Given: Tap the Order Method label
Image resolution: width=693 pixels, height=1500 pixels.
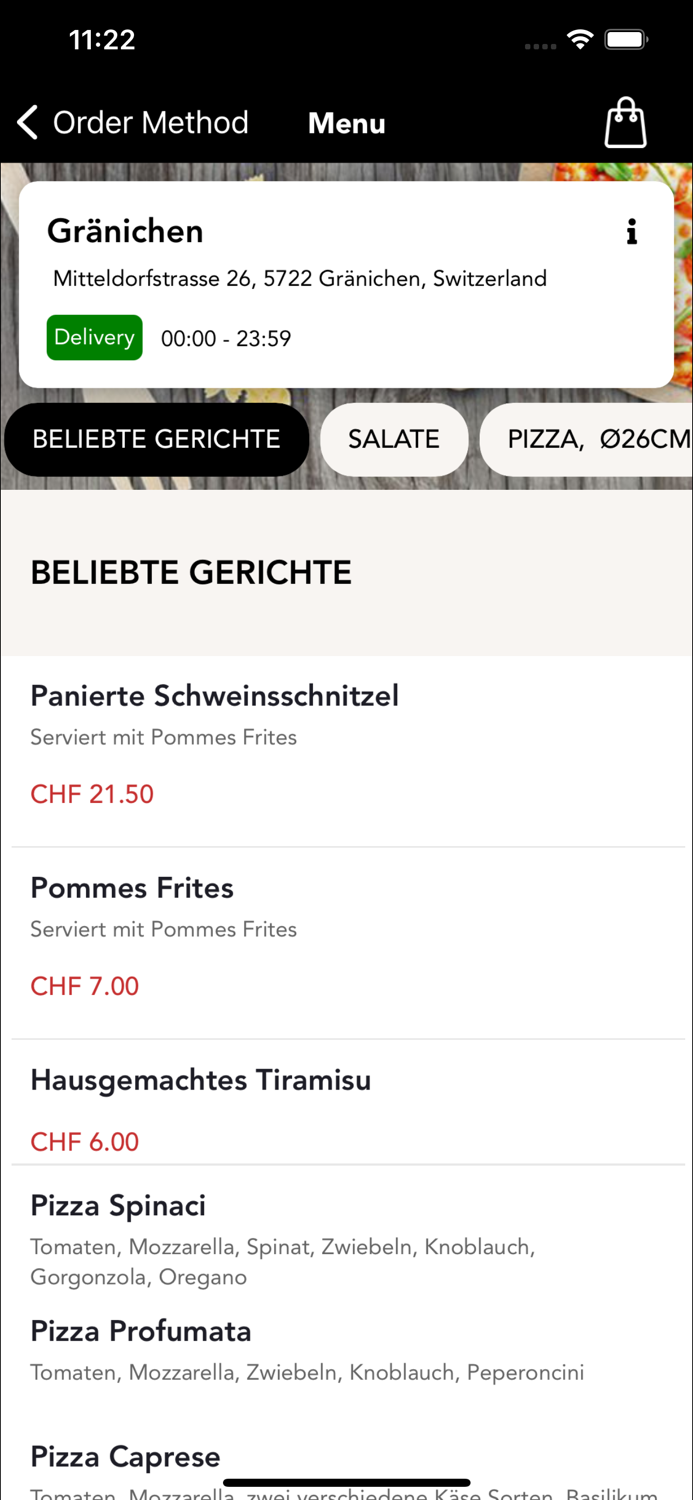Looking at the screenshot, I should click(x=150, y=122).
